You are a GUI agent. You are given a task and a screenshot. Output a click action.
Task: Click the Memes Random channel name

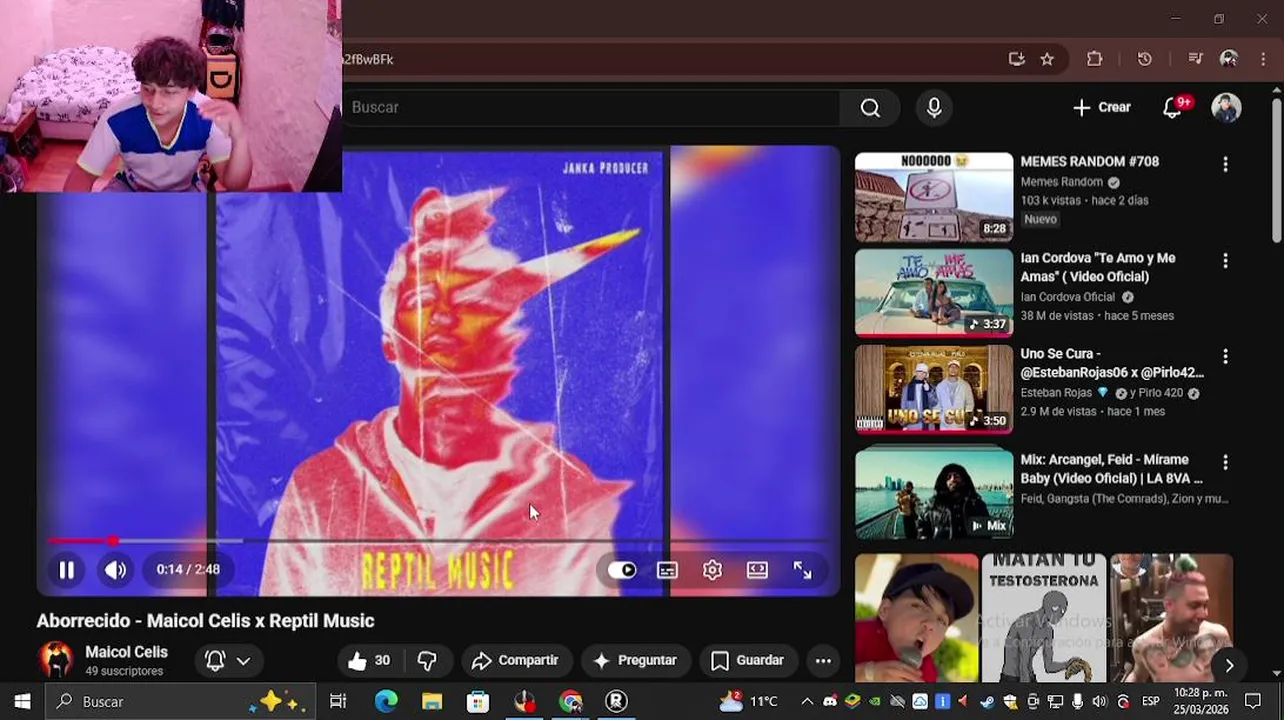[x=1061, y=182]
